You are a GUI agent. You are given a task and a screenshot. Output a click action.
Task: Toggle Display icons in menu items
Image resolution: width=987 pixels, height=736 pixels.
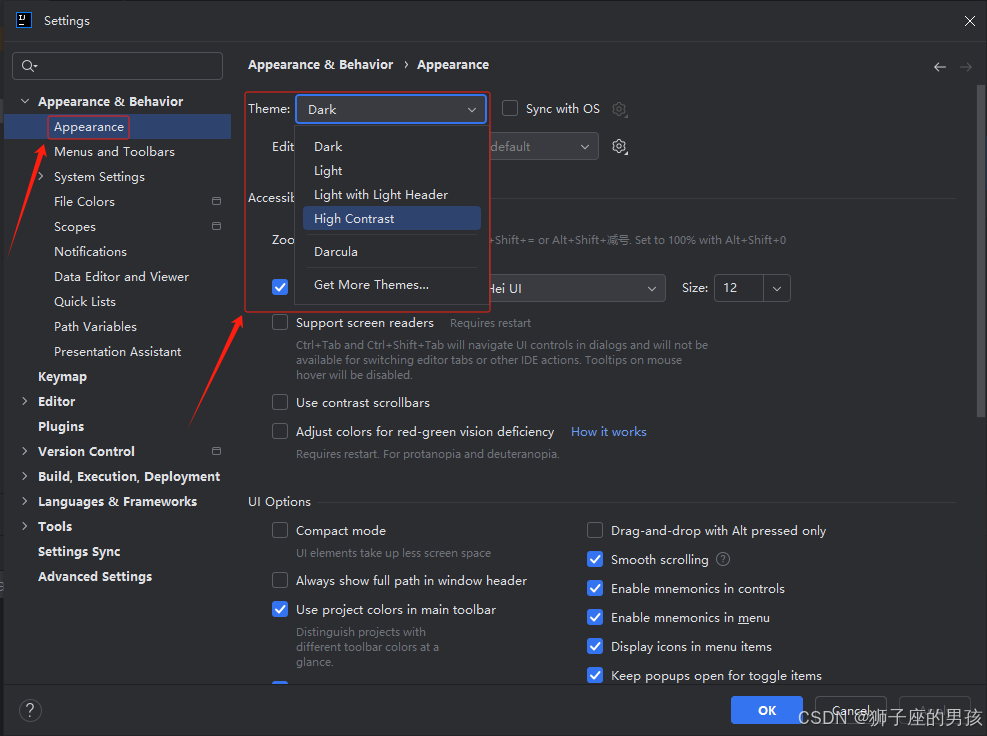595,646
